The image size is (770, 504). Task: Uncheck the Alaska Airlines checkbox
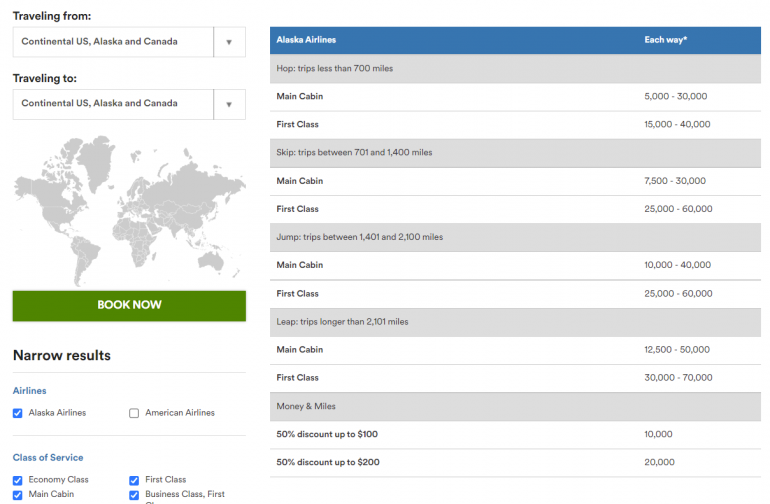click(18, 413)
